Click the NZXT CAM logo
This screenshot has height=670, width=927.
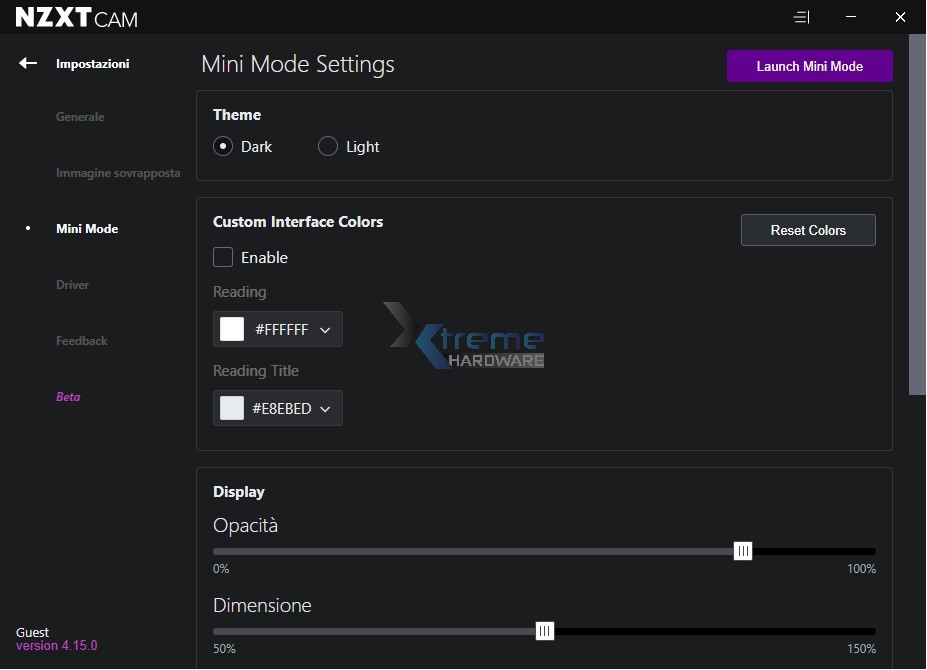(x=76, y=18)
